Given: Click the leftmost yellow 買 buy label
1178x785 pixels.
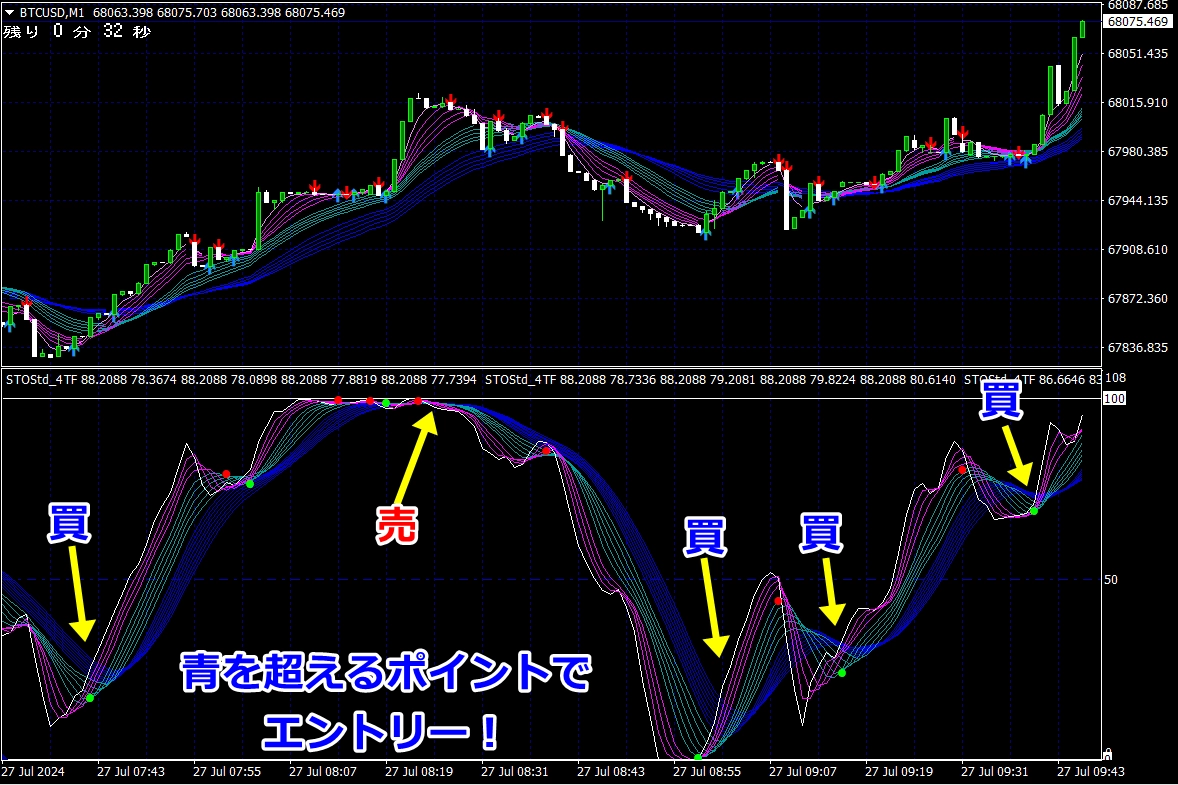Looking at the screenshot, I should [x=69, y=524].
